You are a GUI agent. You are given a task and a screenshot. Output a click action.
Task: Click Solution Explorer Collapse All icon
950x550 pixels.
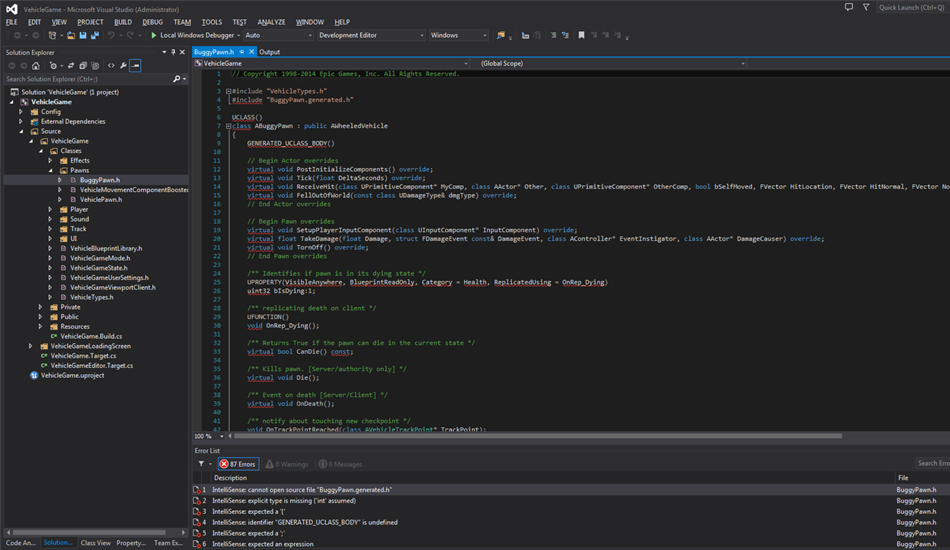(83, 65)
